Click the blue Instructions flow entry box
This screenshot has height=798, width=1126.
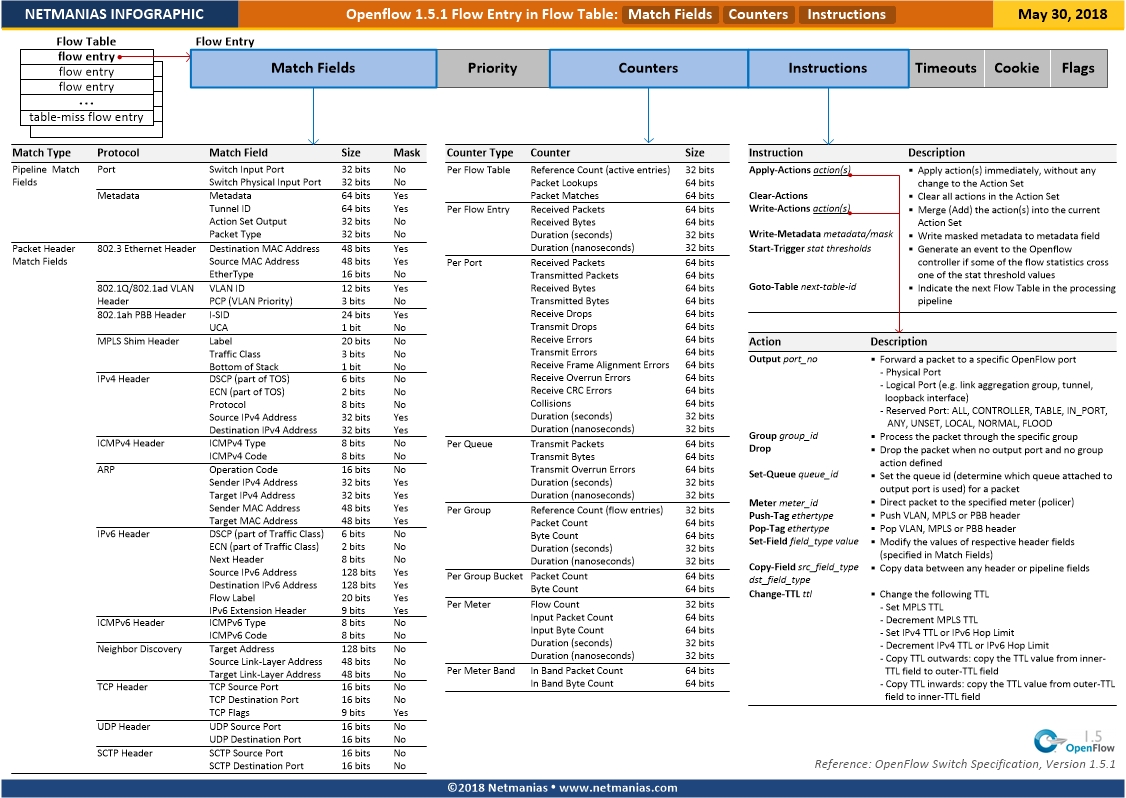point(828,68)
